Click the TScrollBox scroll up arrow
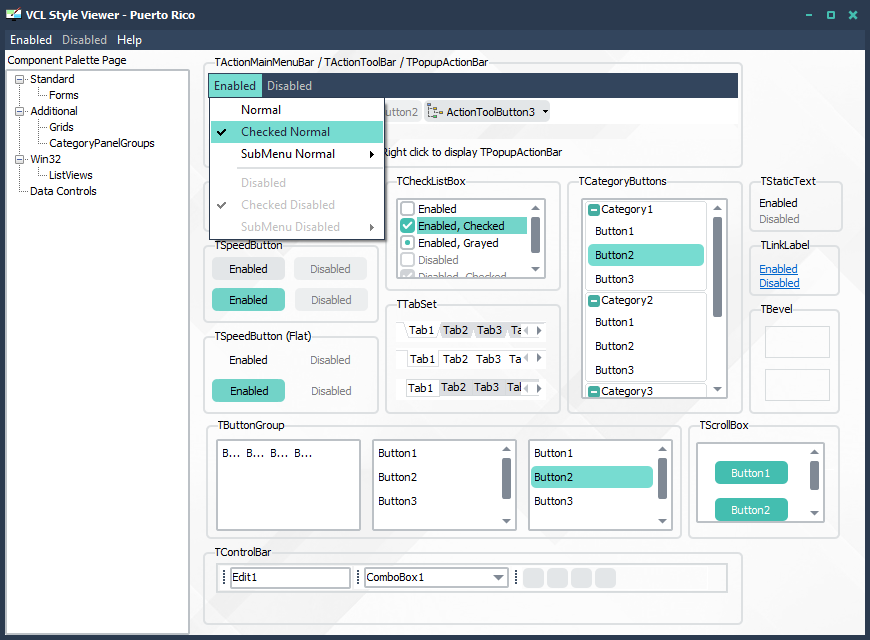This screenshot has width=870, height=640. [x=815, y=452]
